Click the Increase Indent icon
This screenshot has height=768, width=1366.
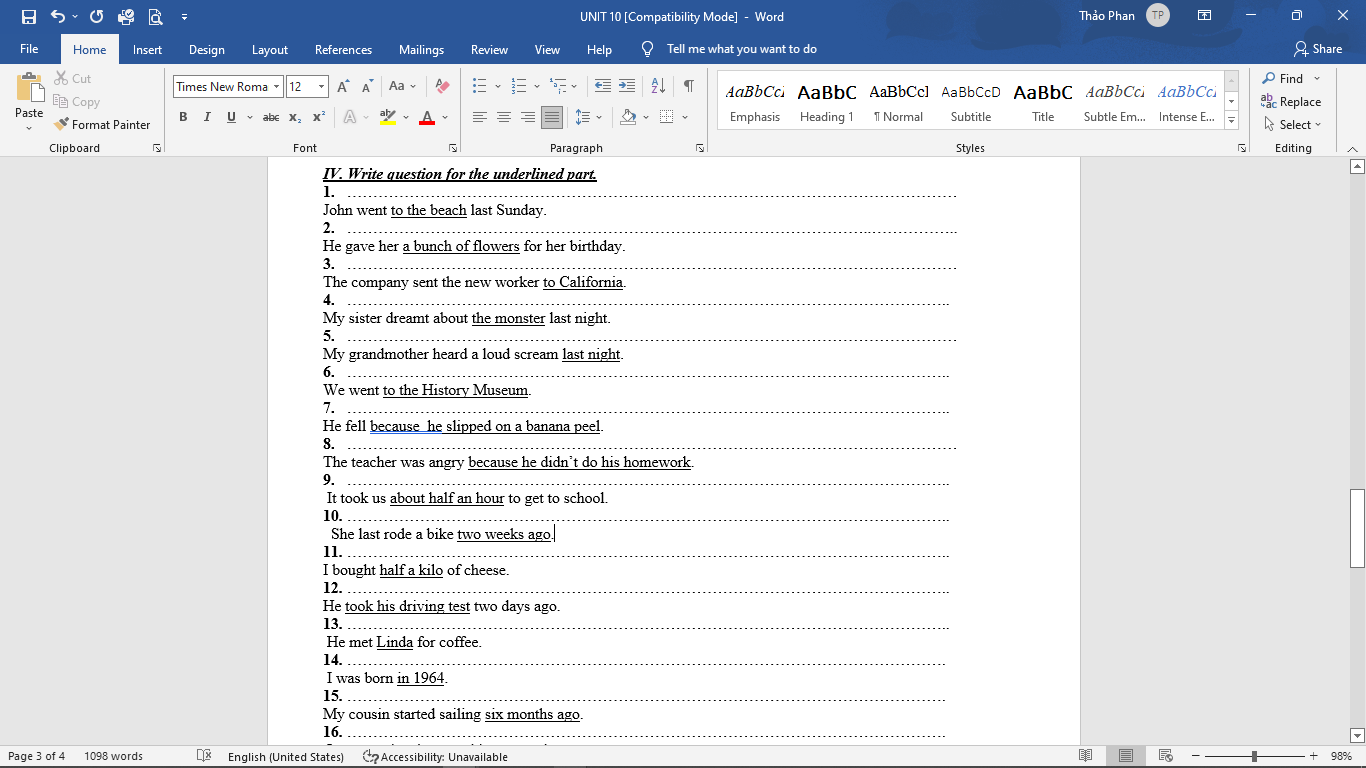point(627,87)
